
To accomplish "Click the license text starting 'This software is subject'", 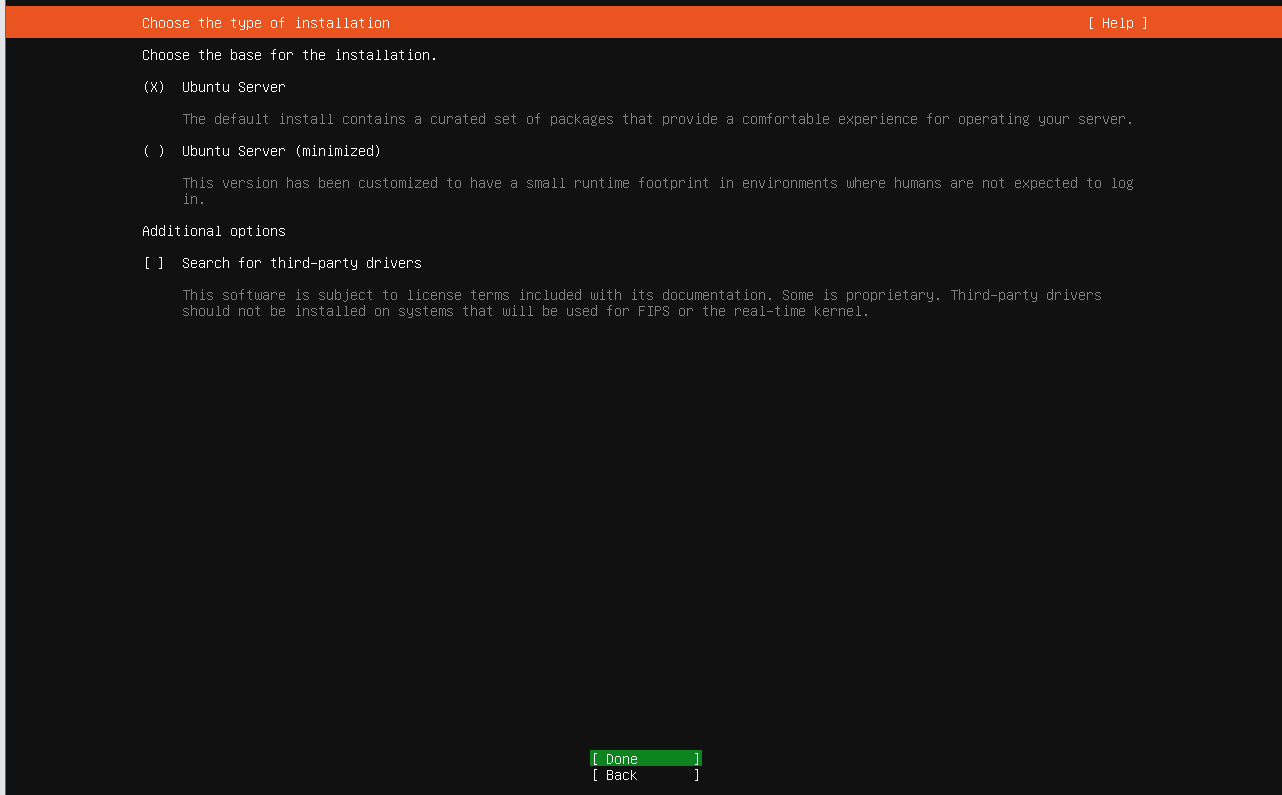I will coord(642,303).
